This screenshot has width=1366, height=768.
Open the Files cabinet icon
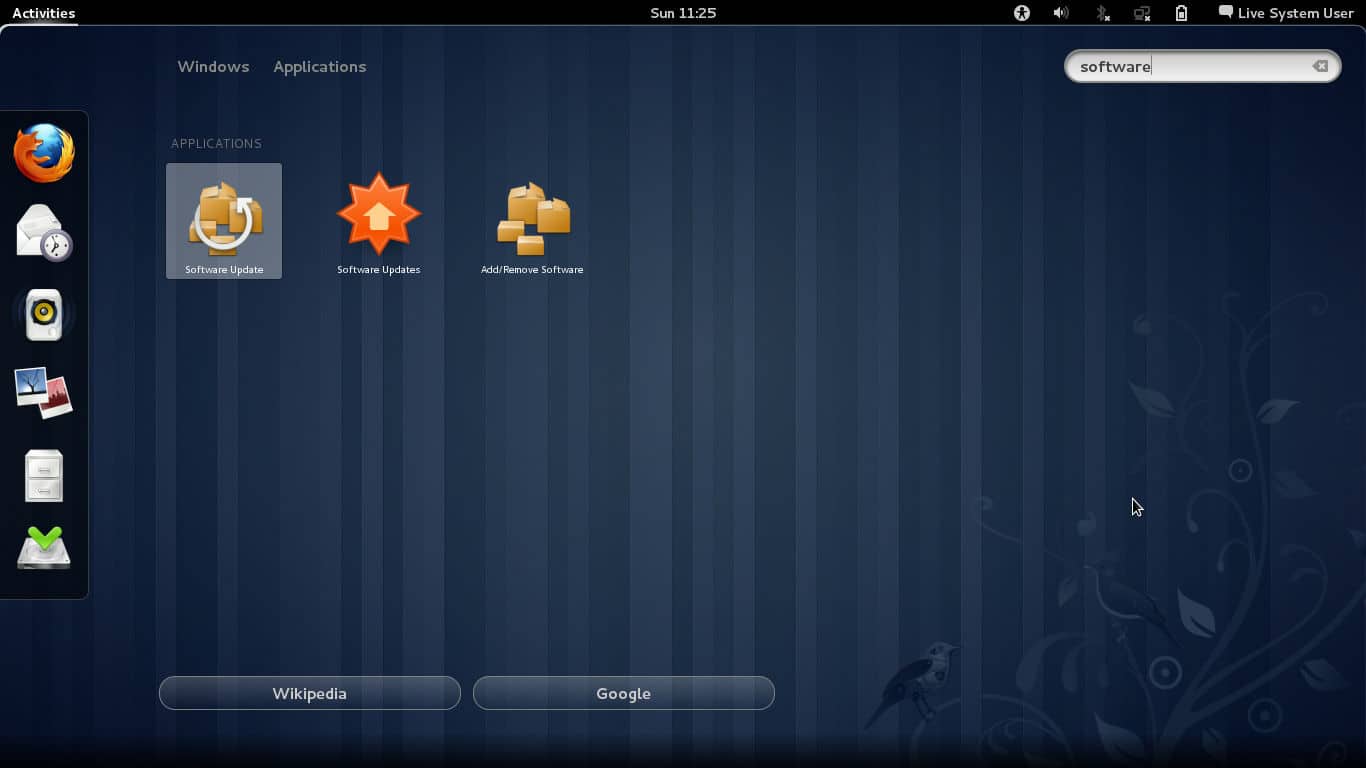click(x=44, y=475)
